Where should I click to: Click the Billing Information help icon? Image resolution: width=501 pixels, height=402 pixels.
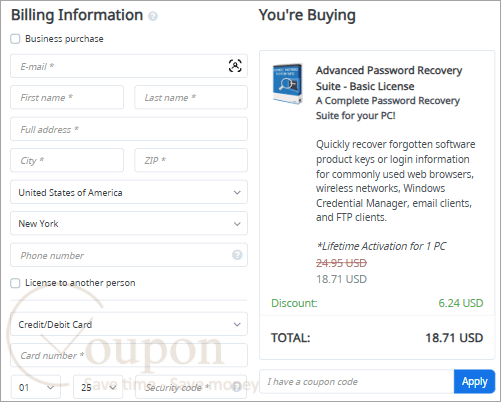click(153, 16)
